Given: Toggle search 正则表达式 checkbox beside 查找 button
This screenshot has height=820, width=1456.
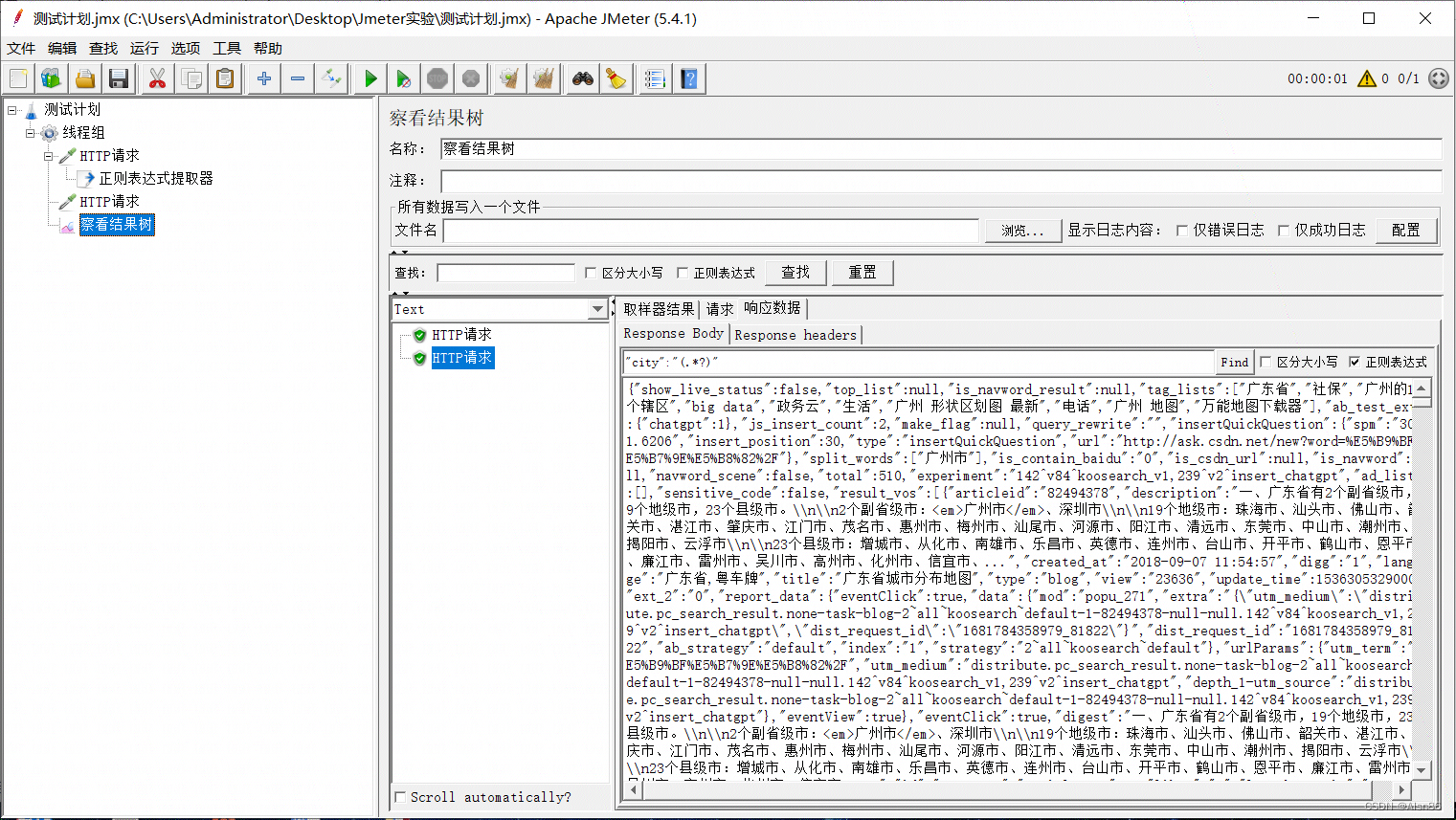Looking at the screenshot, I should 683,273.
